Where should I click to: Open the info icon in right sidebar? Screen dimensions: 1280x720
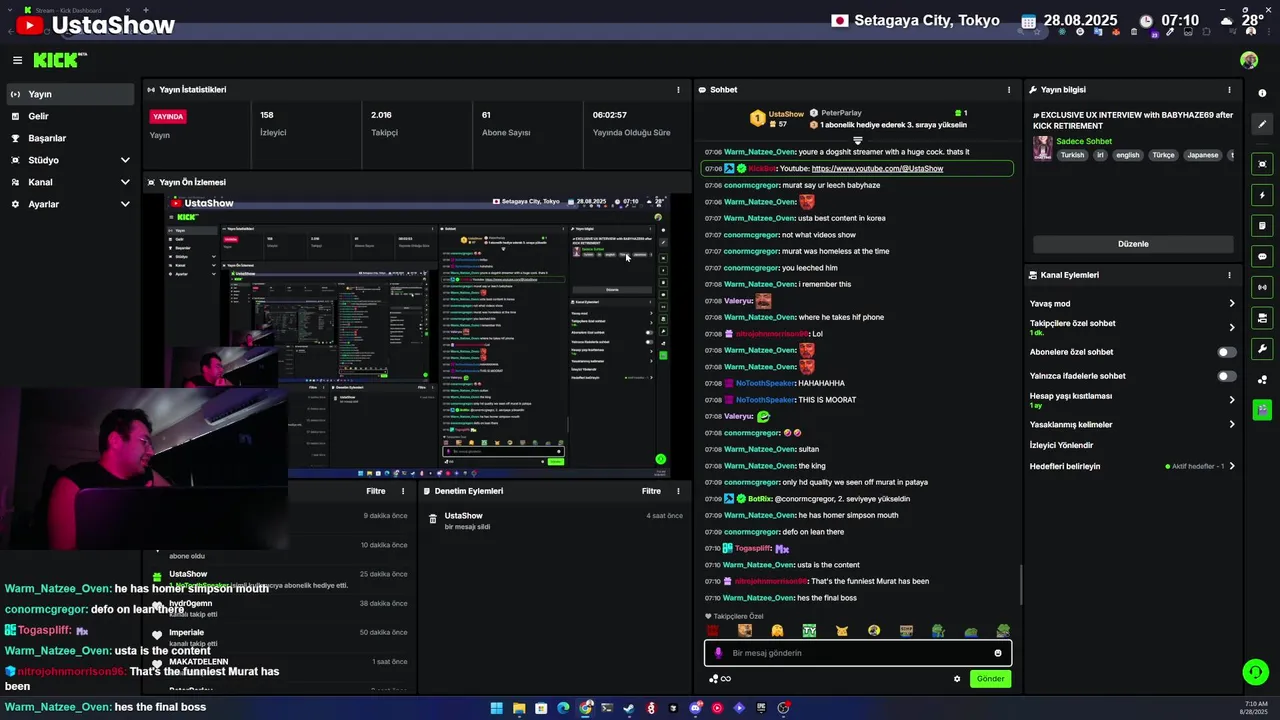click(1262, 93)
